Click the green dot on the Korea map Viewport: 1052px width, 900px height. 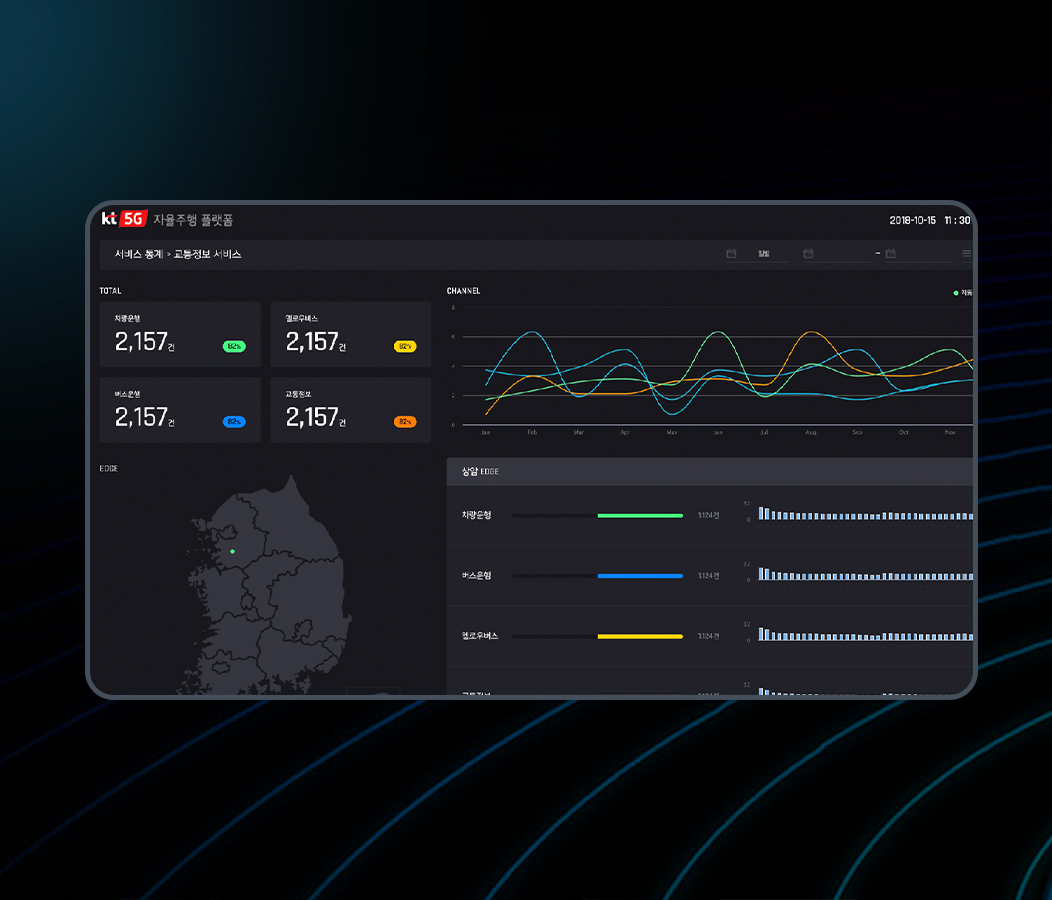coord(233,552)
